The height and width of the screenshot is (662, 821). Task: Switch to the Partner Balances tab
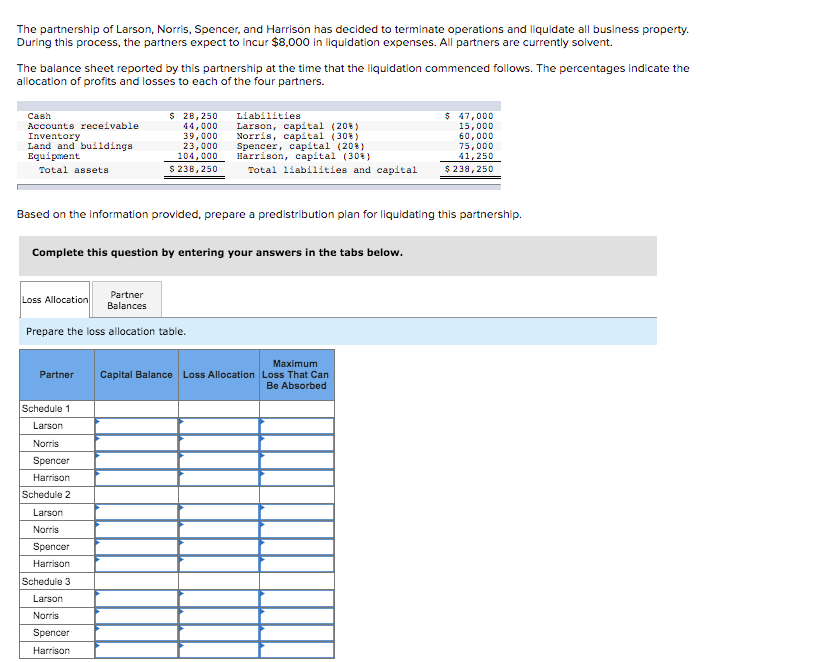pyautogui.click(x=126, y=298)
